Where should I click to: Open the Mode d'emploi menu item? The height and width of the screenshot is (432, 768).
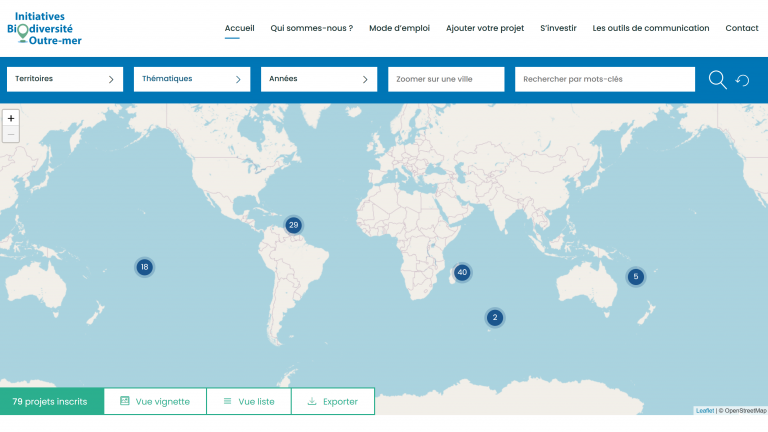click(x=399, y=28)
